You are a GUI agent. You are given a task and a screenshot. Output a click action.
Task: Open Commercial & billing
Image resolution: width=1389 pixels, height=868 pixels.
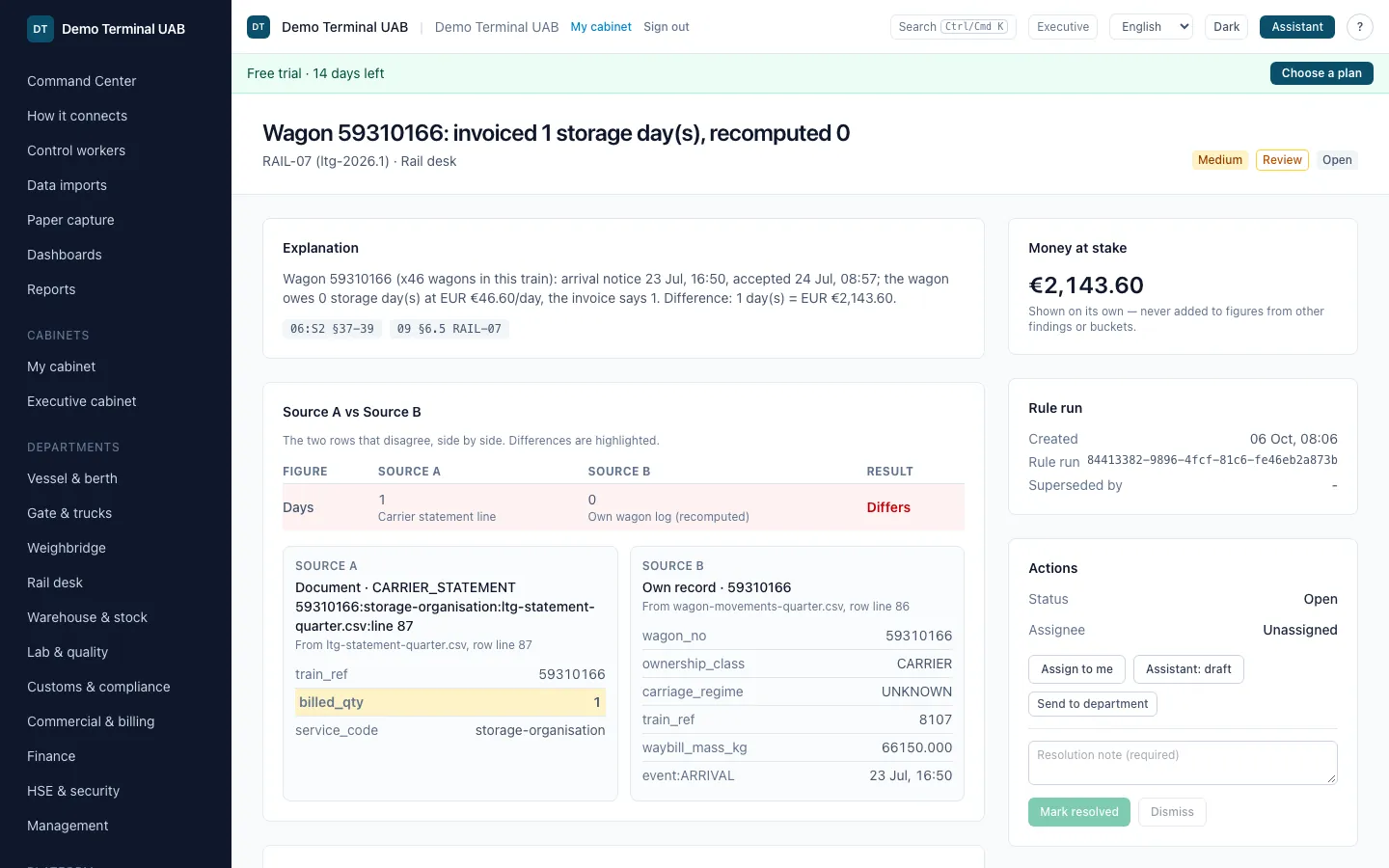91,721
